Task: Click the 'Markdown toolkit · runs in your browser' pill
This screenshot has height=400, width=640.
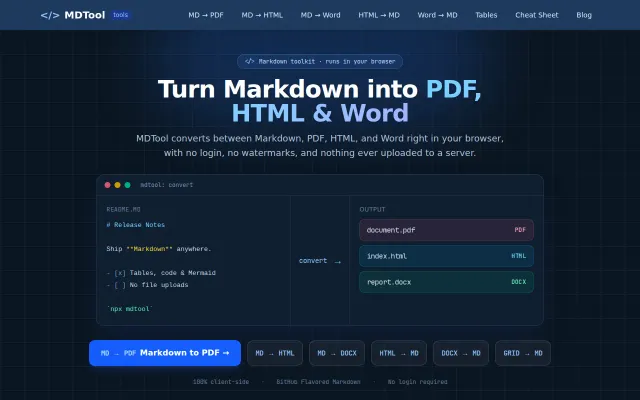Action: point(320,62)
